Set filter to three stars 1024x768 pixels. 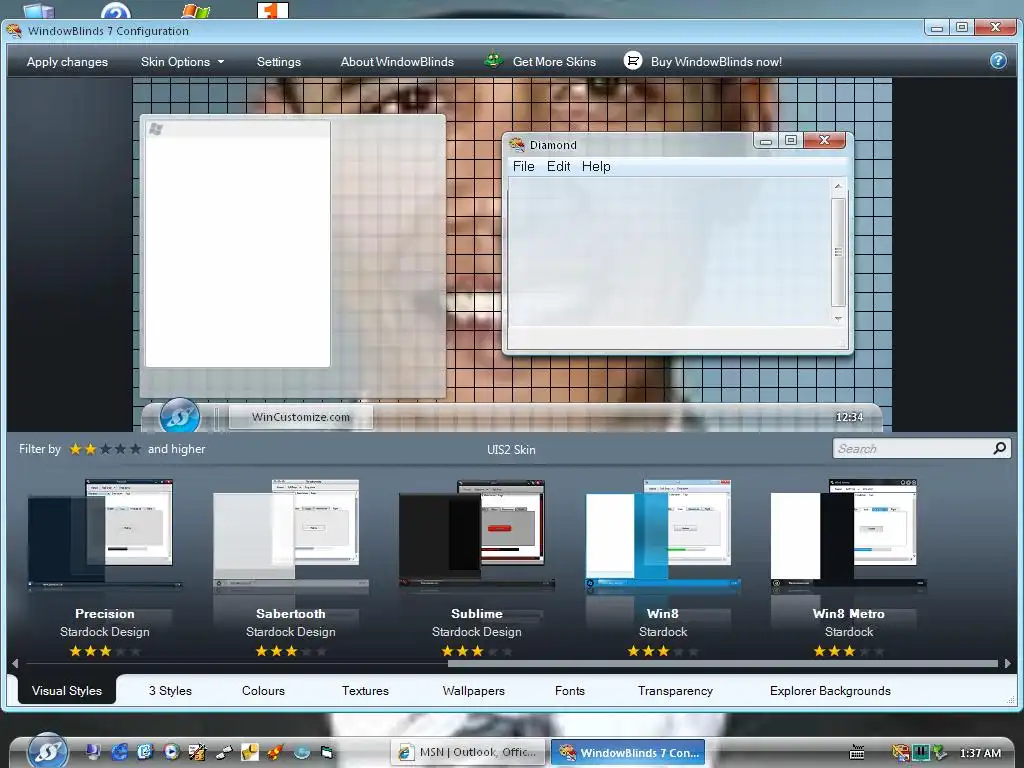pyautogui.click(x=105, y=449)
